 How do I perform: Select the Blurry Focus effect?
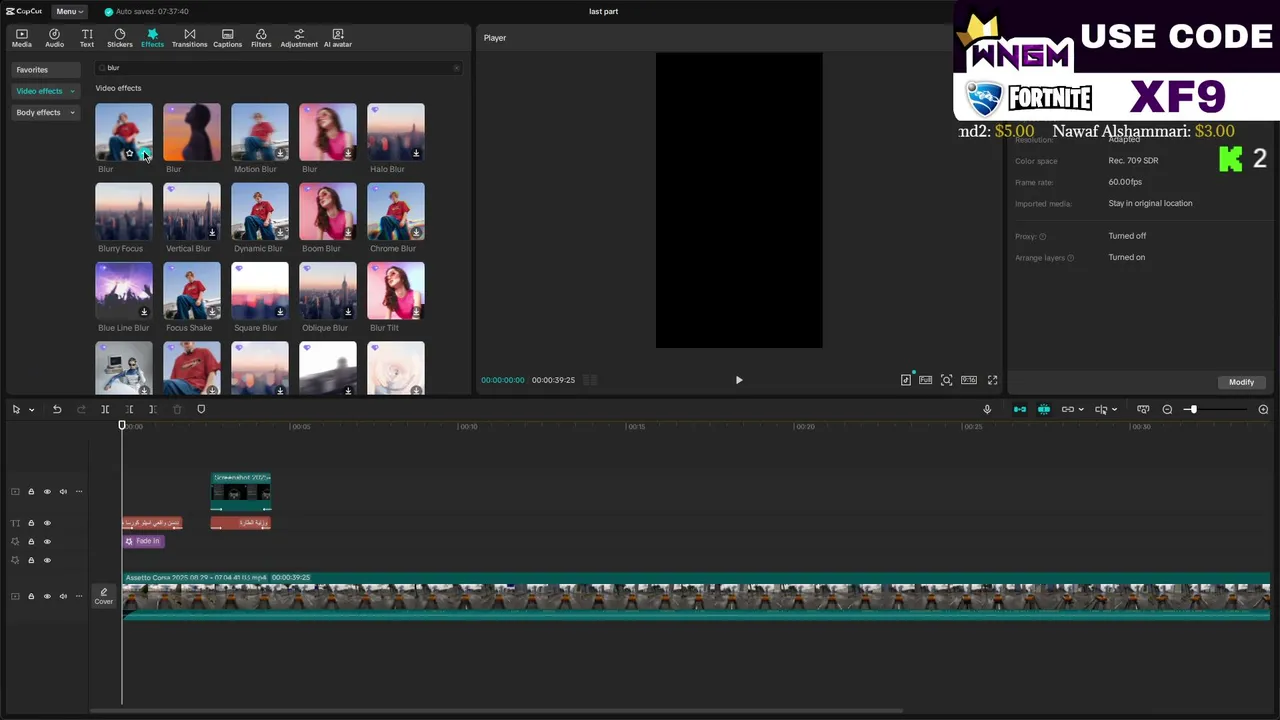124,211
